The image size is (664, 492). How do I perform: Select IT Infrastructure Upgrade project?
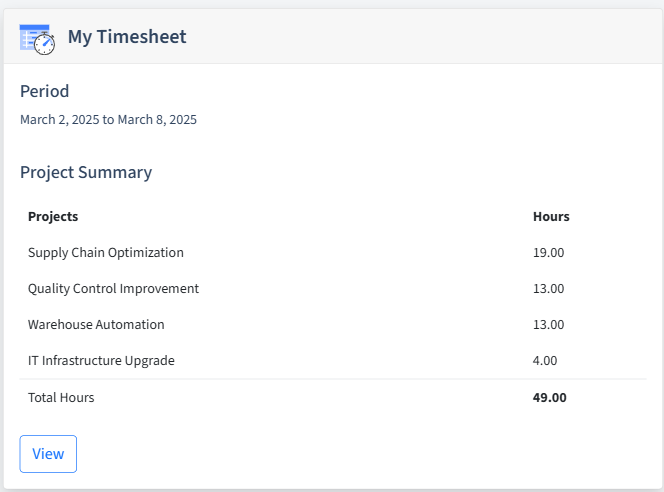click(x=101, y=360)
